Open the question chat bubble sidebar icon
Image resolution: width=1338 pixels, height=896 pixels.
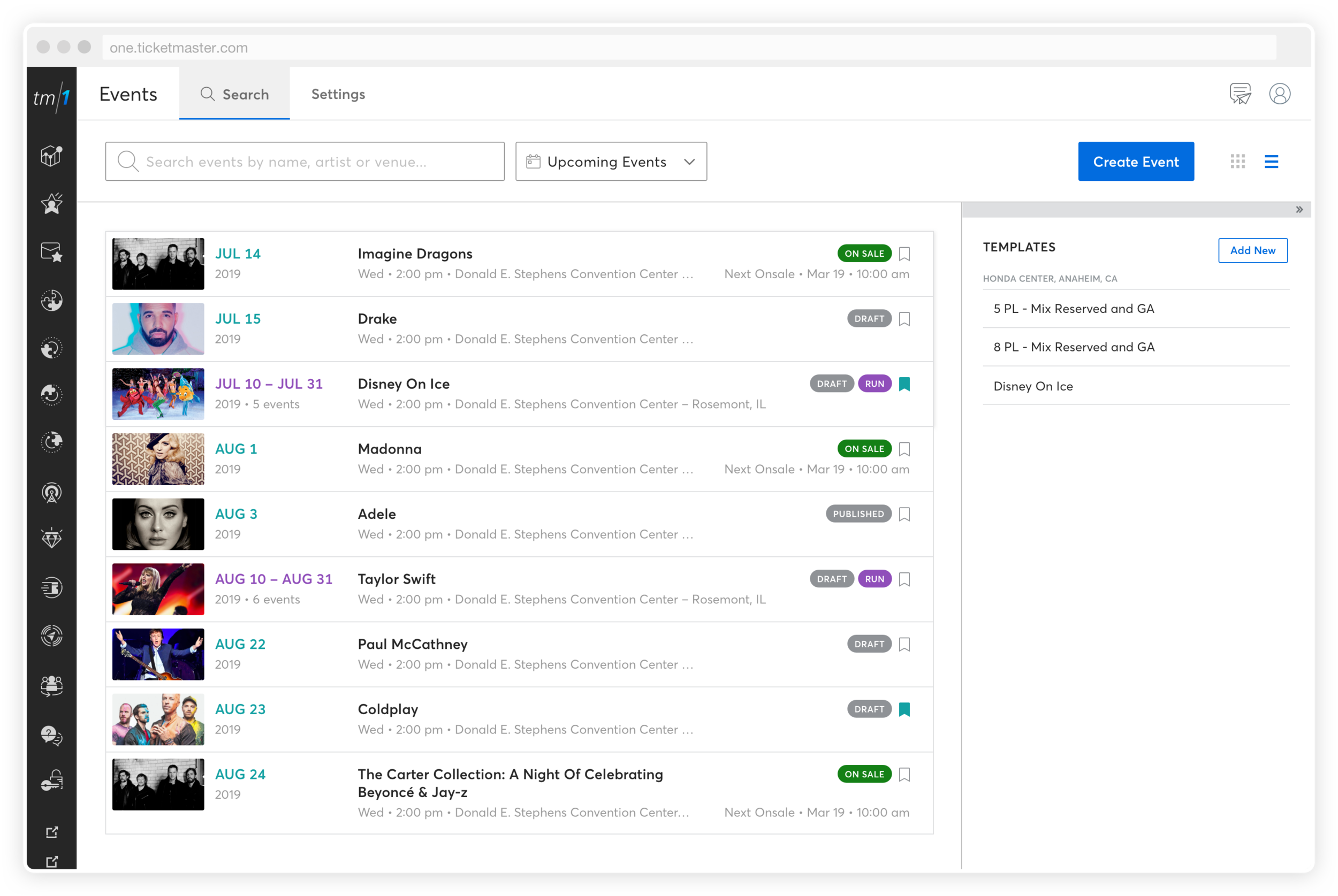51,735
